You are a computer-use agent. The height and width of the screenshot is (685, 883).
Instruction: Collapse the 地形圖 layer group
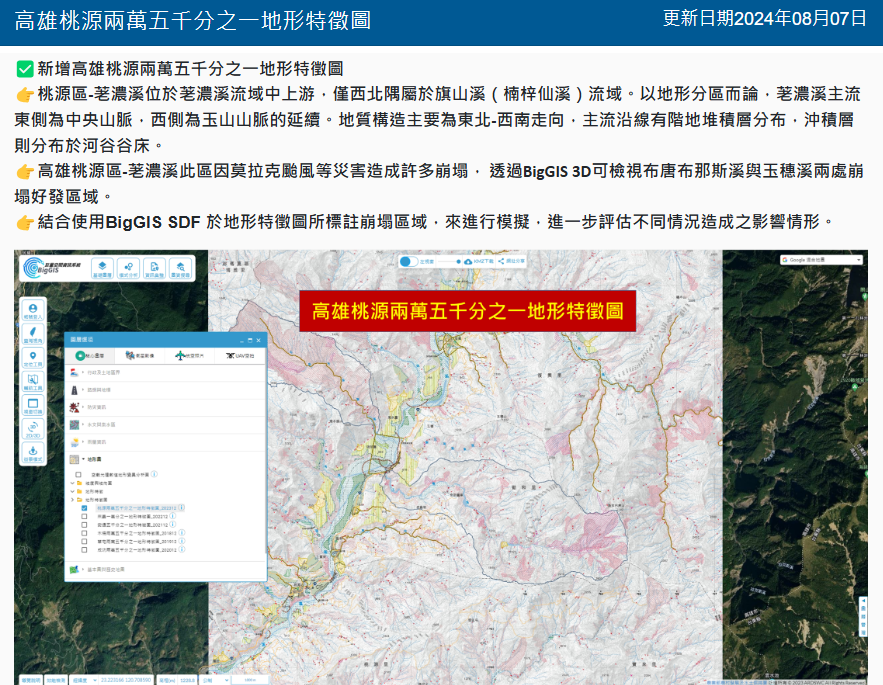(83, 459)
